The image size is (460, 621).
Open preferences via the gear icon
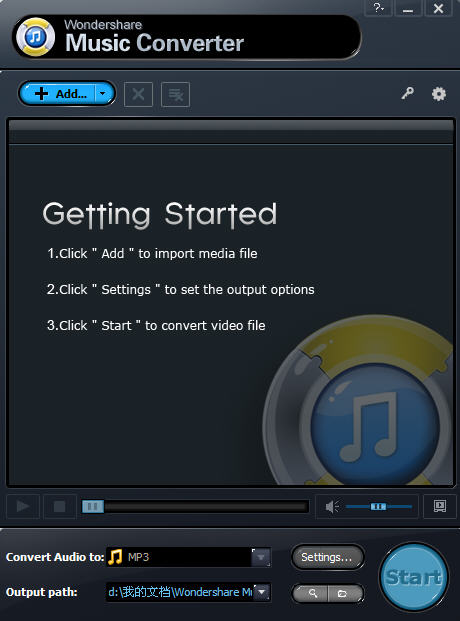[x=439, y=94]
